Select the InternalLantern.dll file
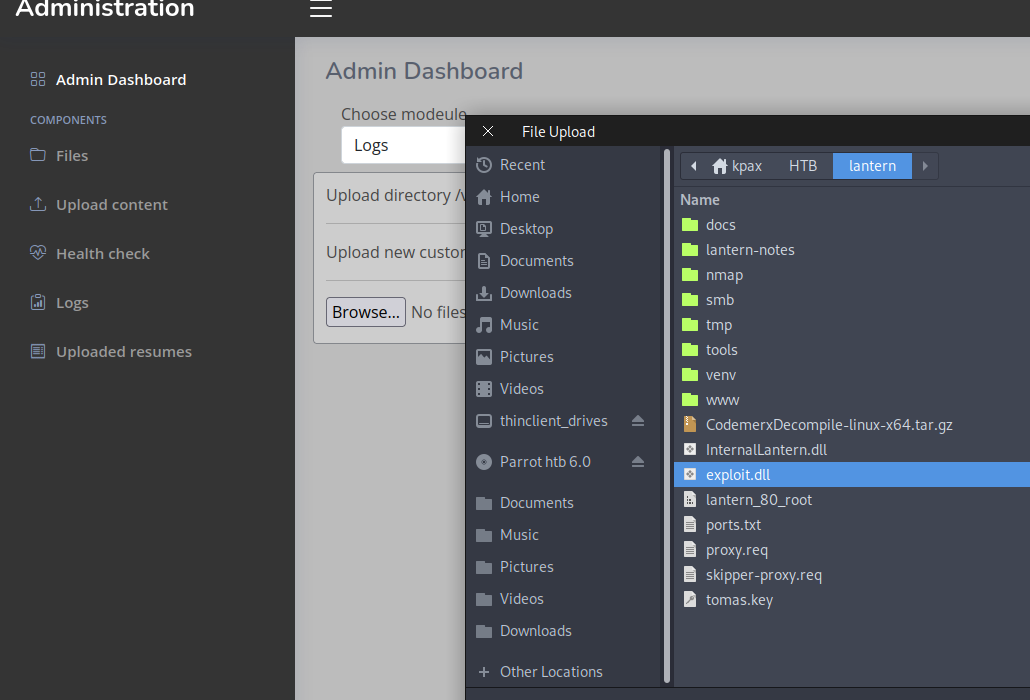 point(766,450)
